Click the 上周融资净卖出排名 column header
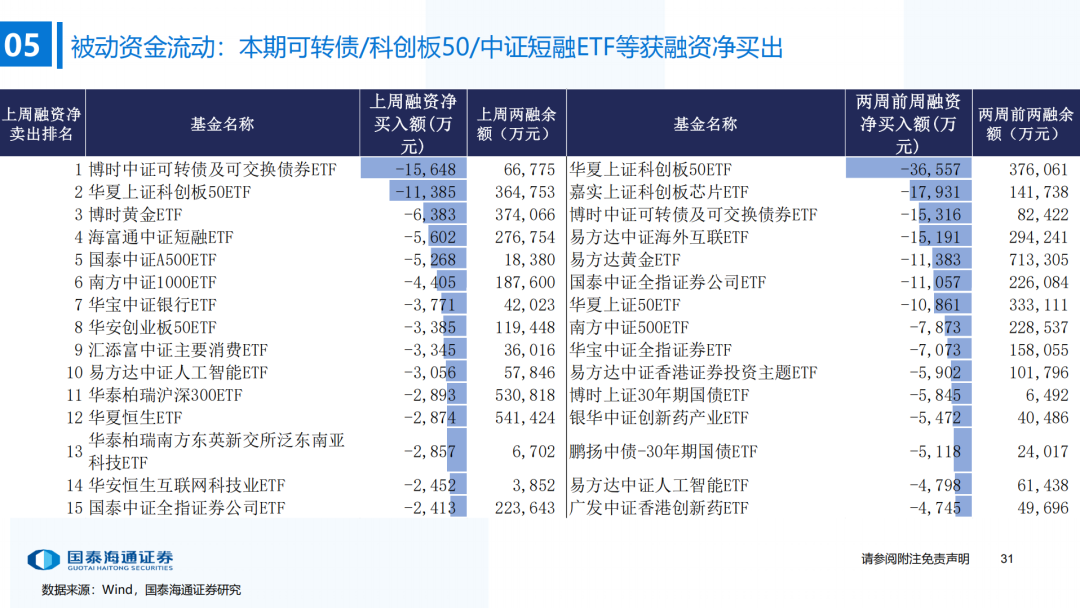This screenshot has width=1080, height=608. (42, 124)
